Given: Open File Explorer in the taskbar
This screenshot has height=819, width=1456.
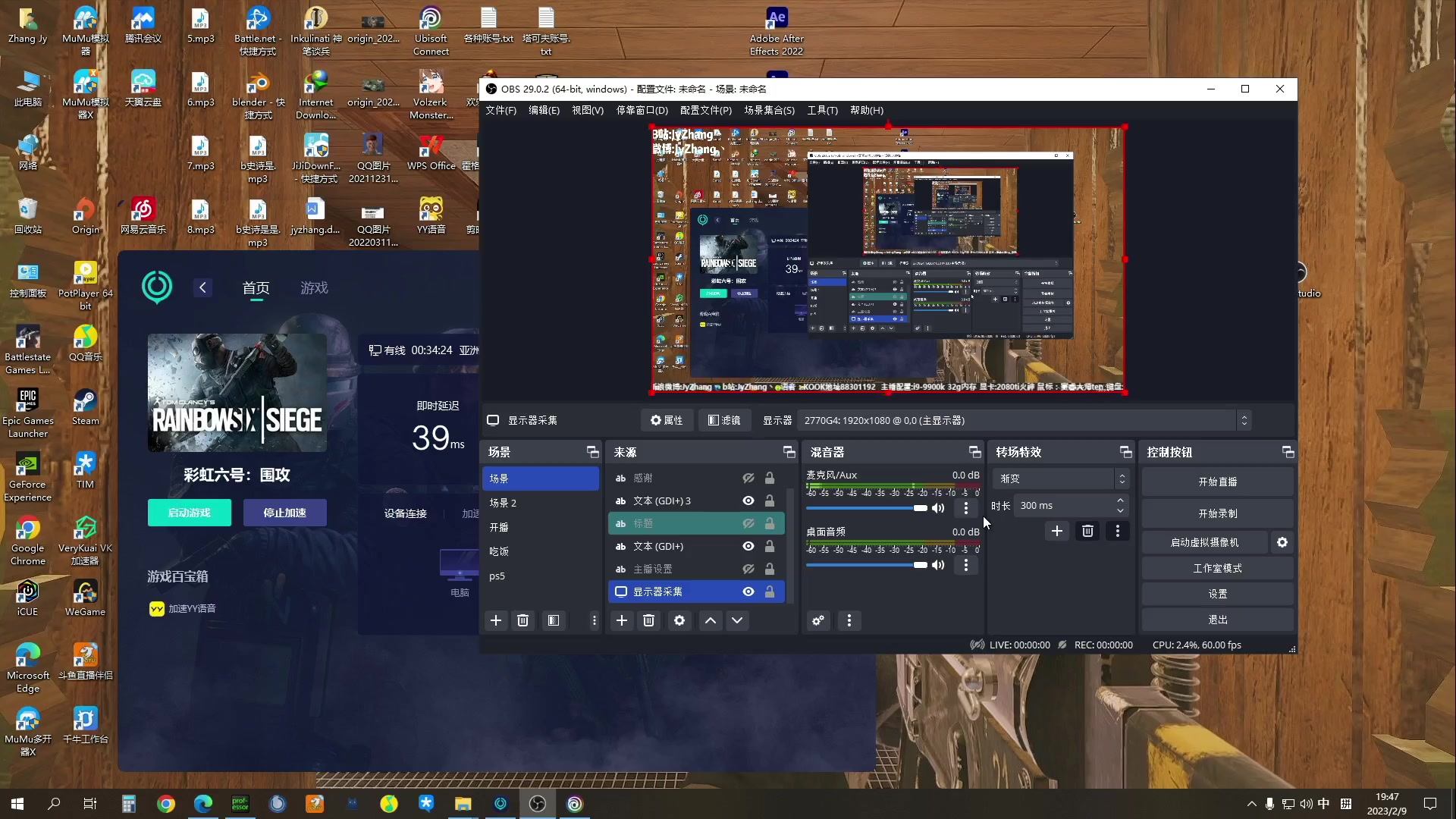Looking at the screenshot, I should click(463, 804).
